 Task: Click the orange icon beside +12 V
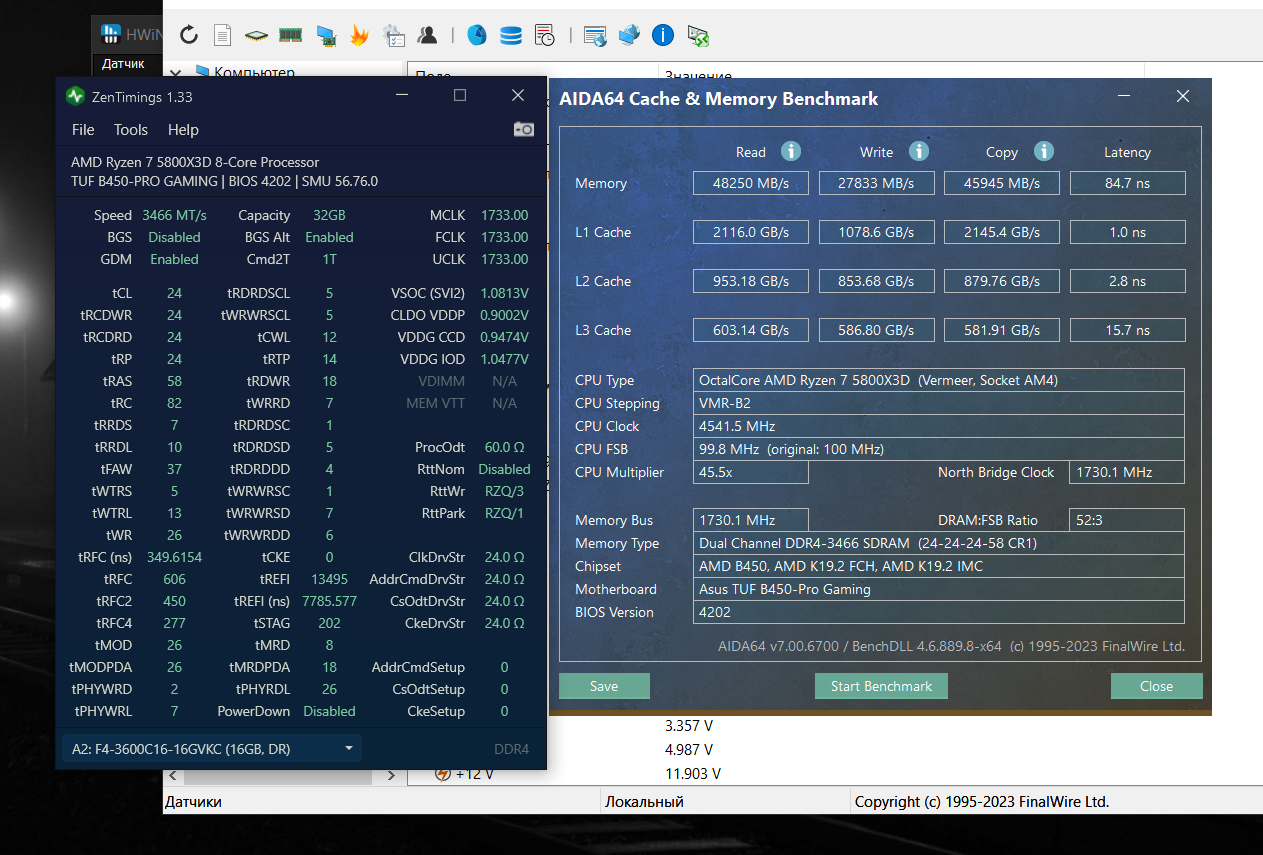(x=442, y=774)
